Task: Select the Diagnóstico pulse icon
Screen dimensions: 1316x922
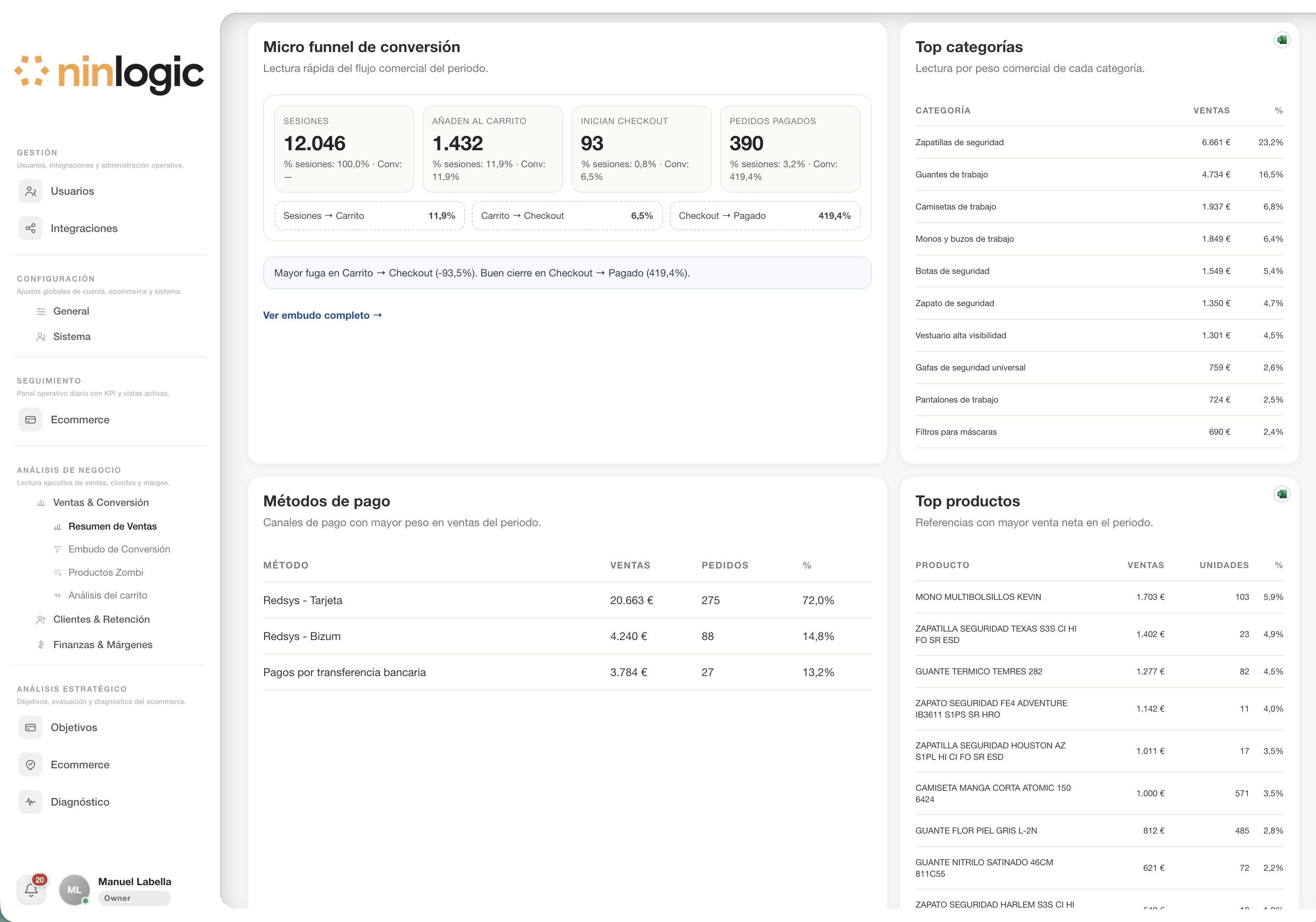Action: [30, 802]
